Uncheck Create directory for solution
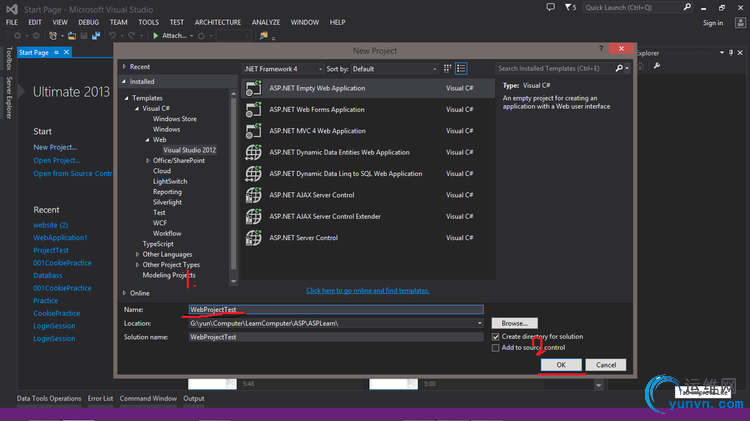Screen dimensions: 750x421 click(x=496, y=337)
